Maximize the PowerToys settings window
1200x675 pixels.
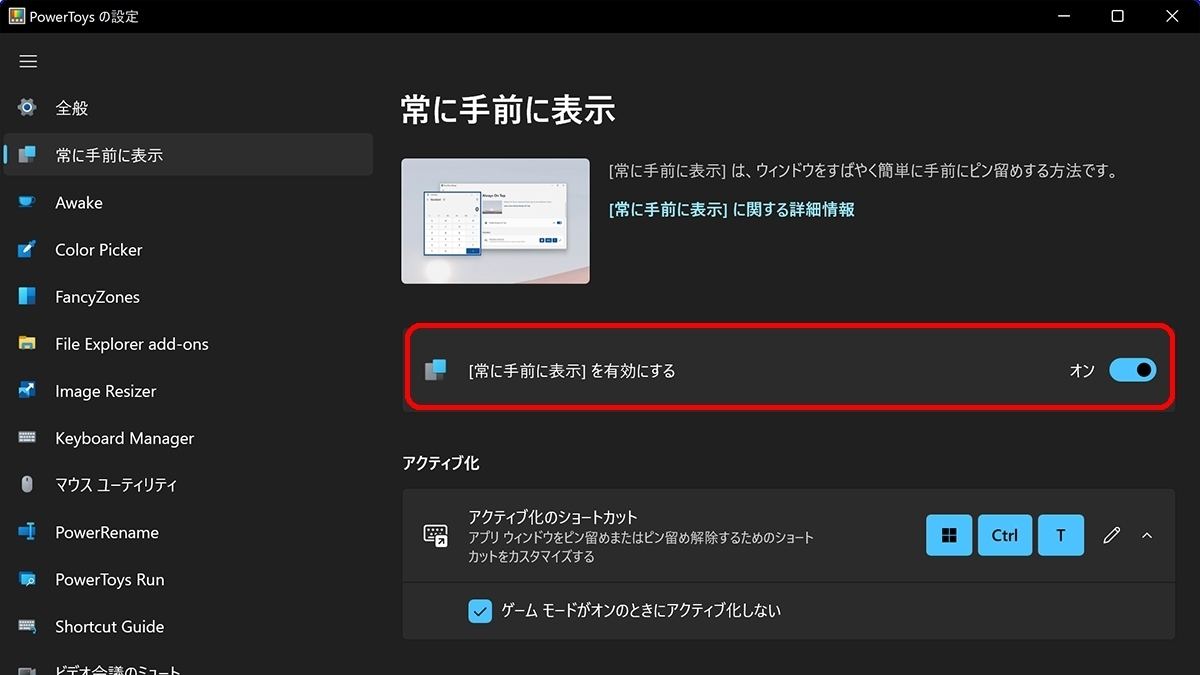(1118, 16)
